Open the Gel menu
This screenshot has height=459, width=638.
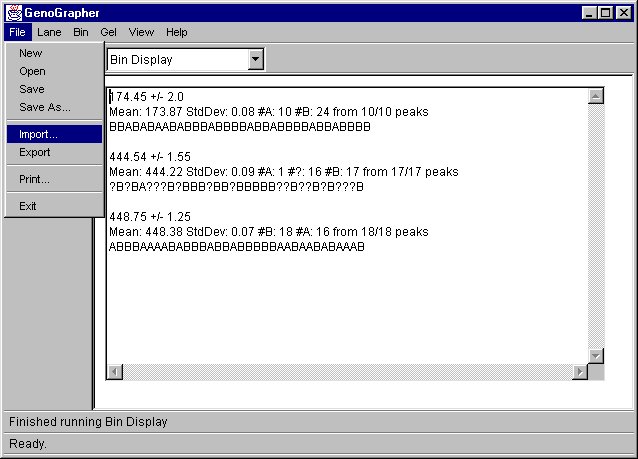pyautogui.click(x=108, y=32)
